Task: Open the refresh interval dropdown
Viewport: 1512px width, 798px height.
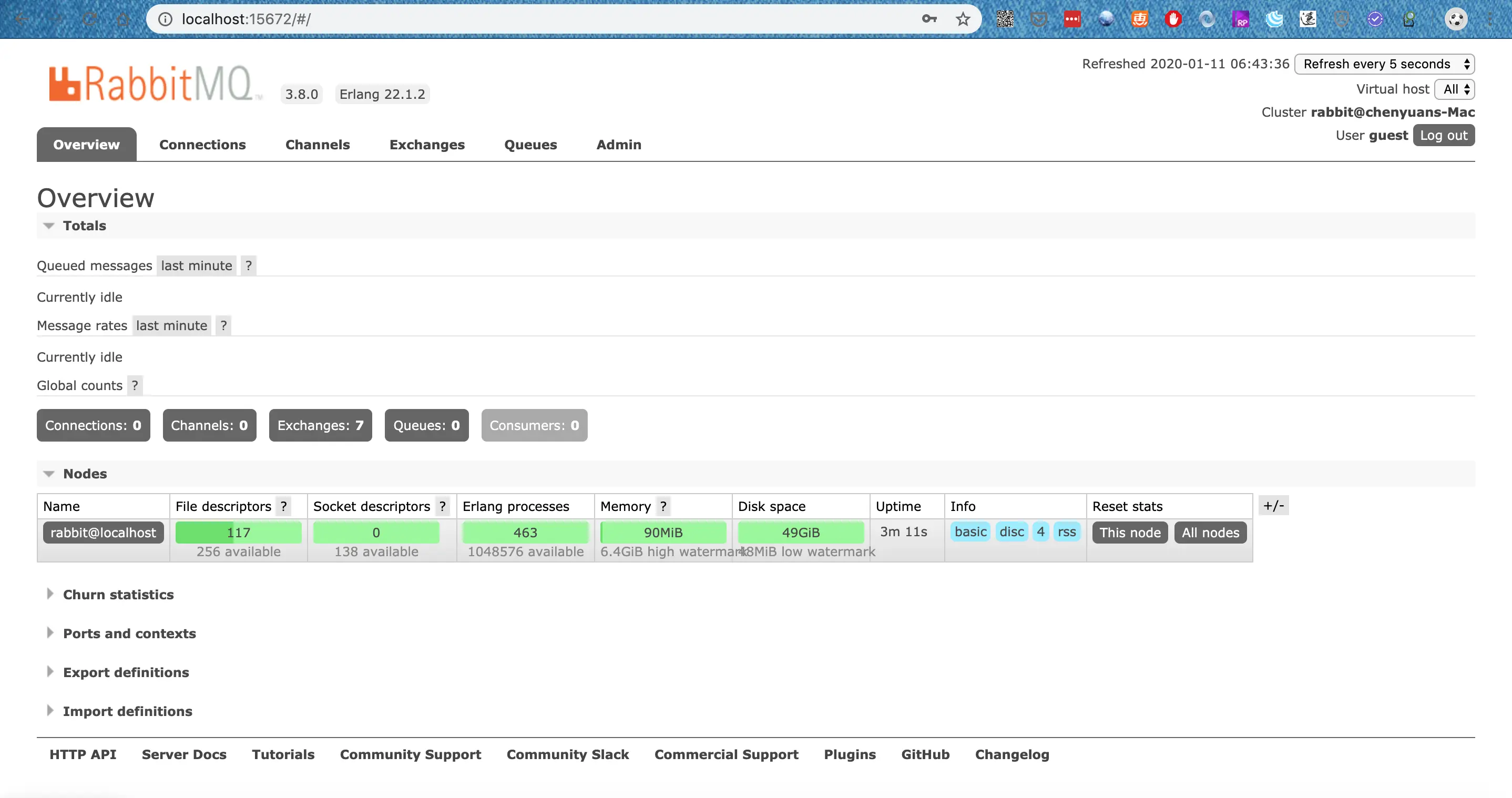Action: point(1385,64)
